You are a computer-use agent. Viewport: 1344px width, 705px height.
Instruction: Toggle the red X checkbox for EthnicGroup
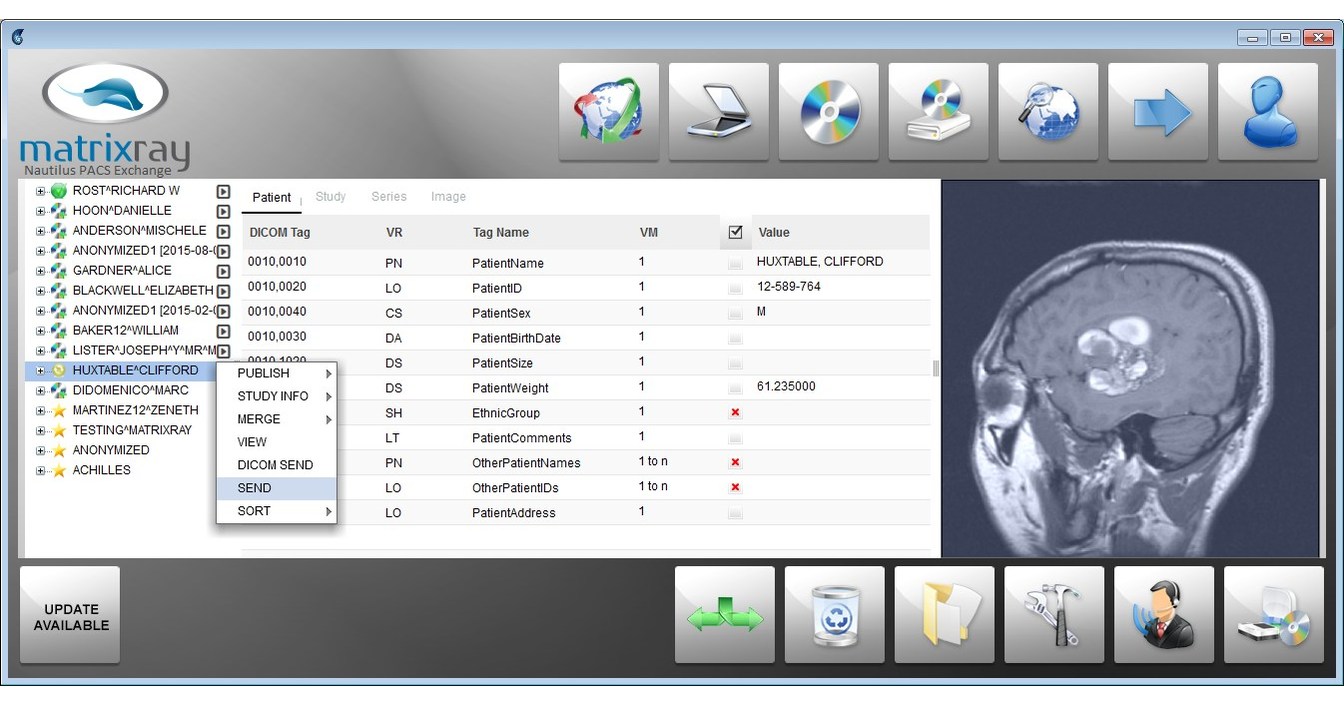pos(735,412)
